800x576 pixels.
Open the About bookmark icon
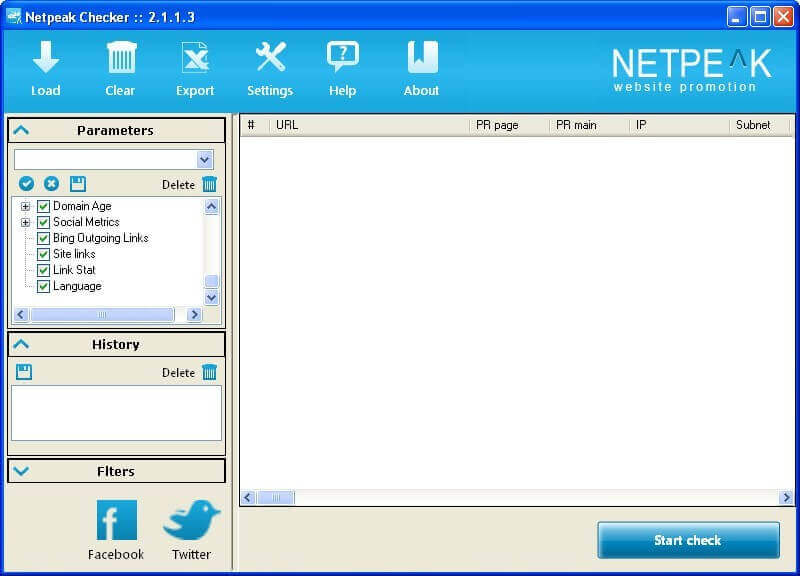coord(422,57)
